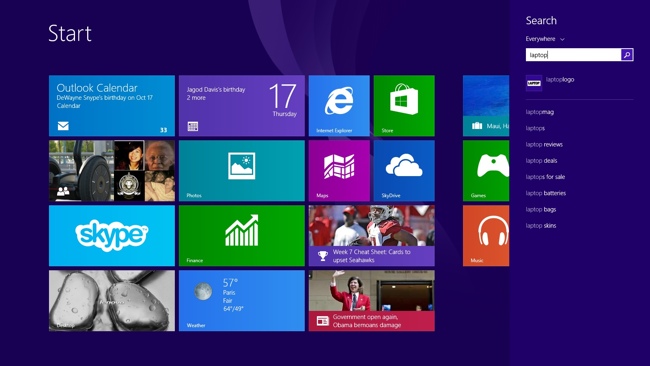
Task: Open the Internet Explorer tile
Action: pos(339,106)
